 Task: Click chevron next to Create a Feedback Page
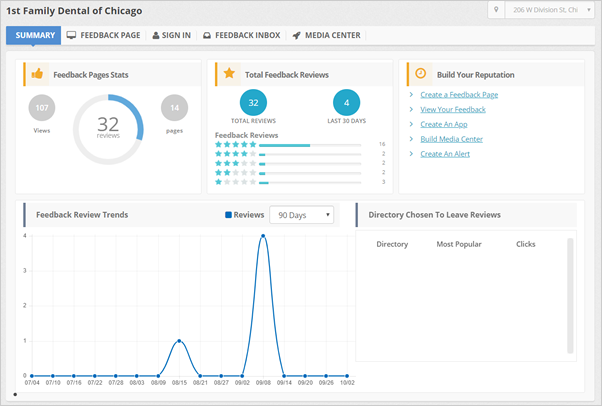click(411, 95)
